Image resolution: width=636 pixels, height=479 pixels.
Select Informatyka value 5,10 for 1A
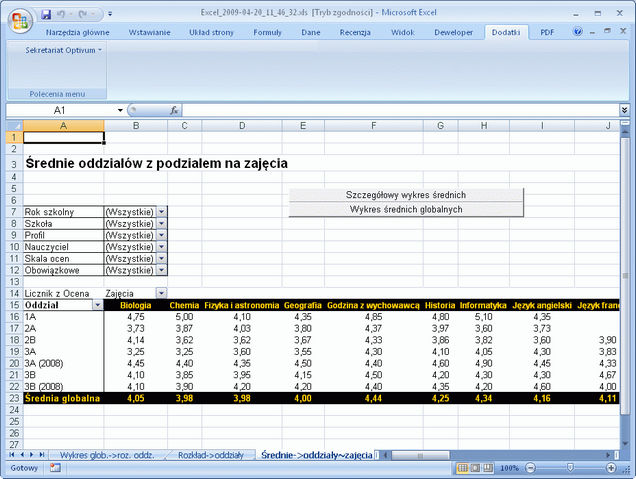coord(484,317)
